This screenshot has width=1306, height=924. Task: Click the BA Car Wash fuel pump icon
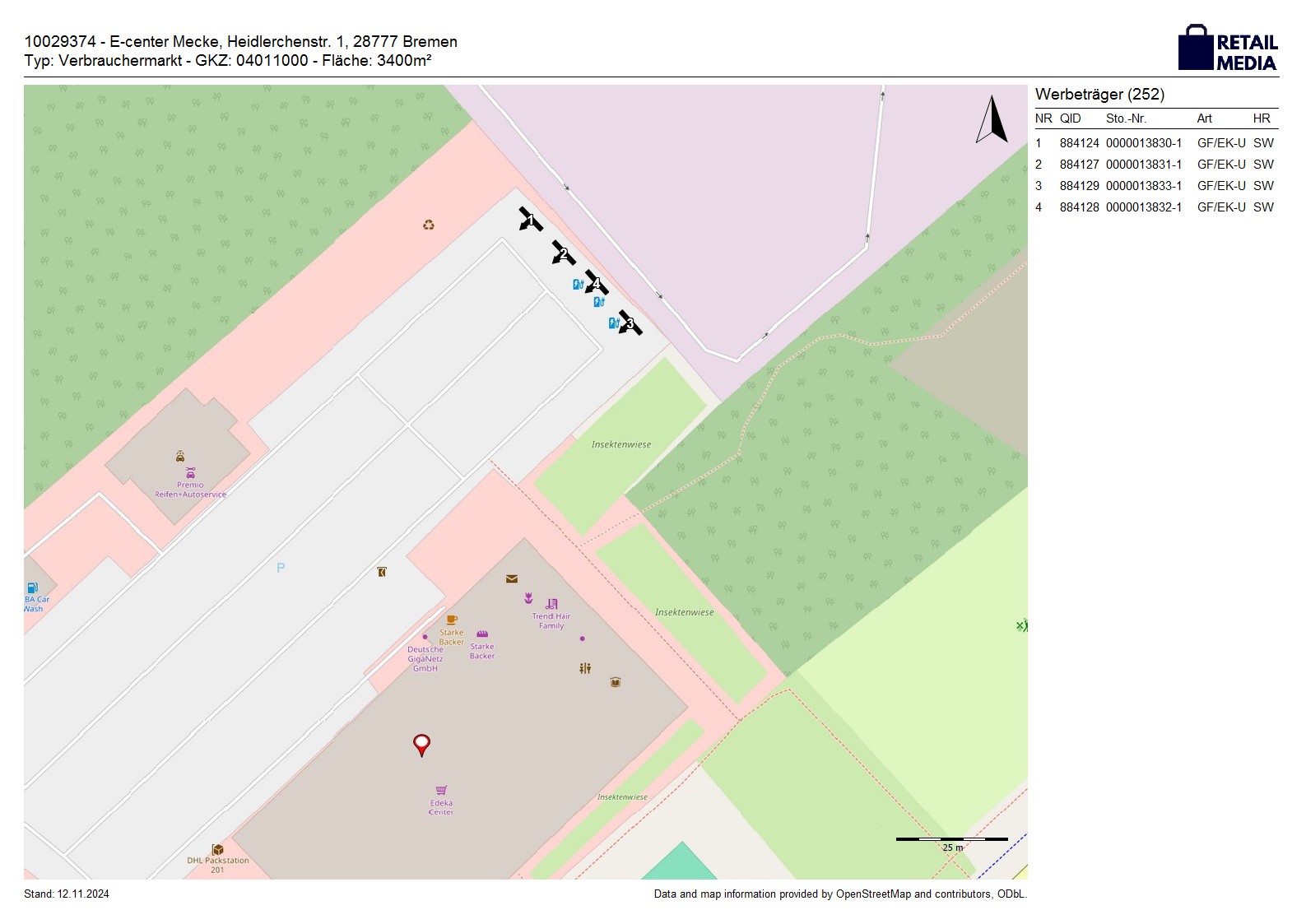pos(32,587)
